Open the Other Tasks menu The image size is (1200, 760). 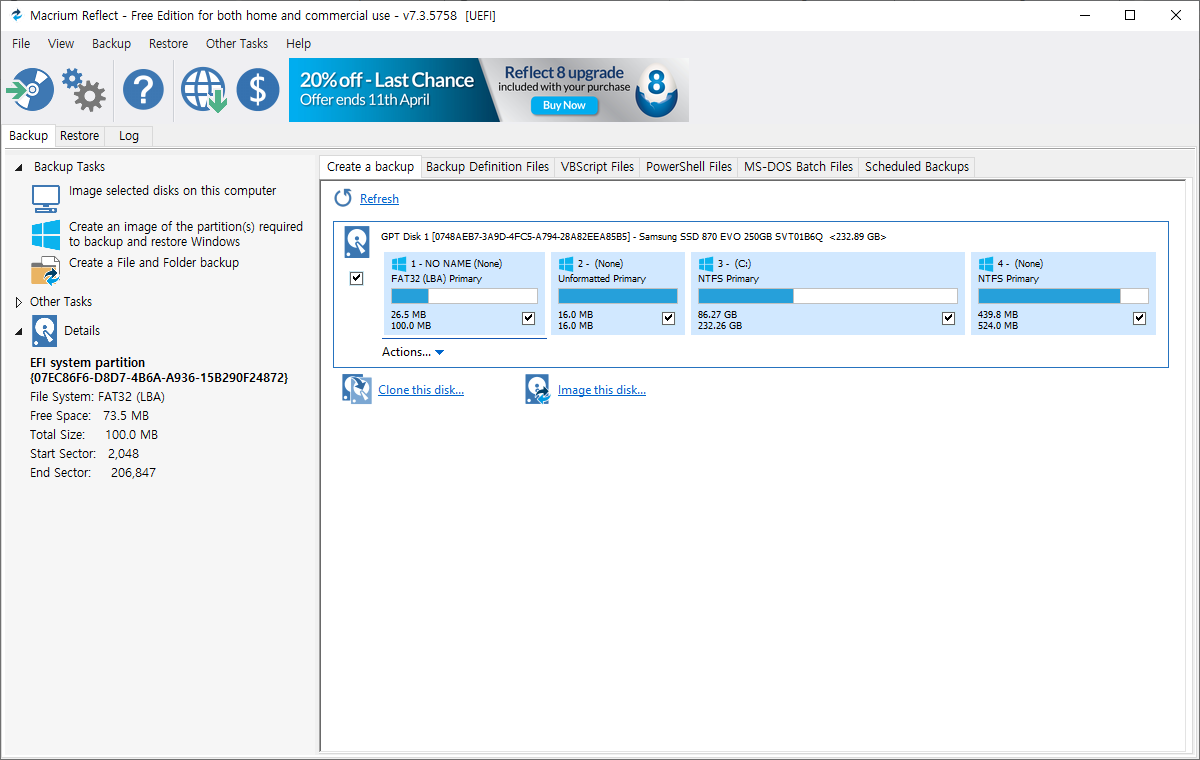(x=237, y=44)
